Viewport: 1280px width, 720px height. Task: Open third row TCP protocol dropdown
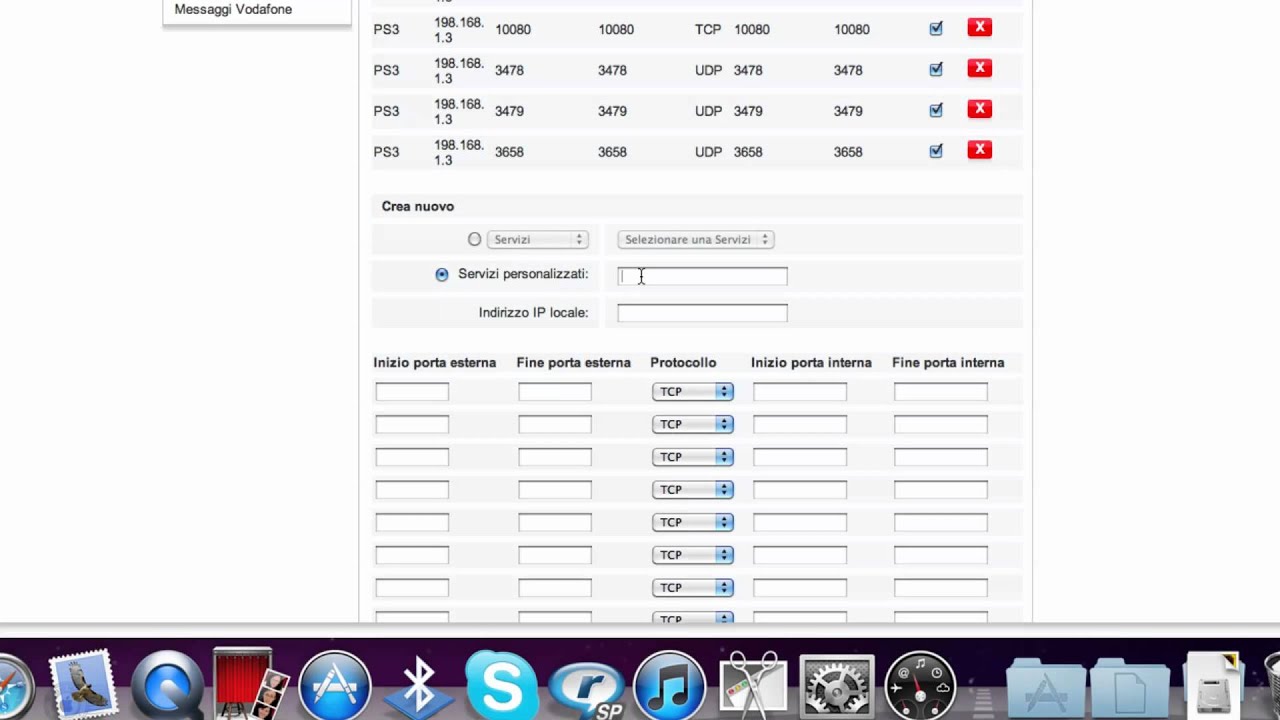tap(693, 457)
